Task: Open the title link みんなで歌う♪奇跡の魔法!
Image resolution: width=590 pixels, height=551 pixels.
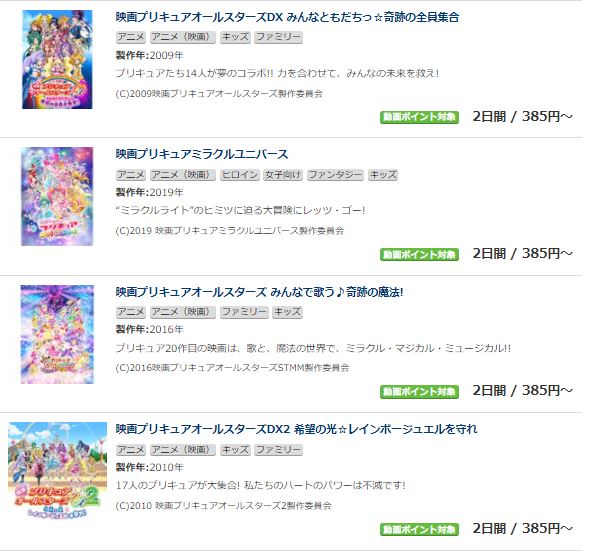Action: 259,292
